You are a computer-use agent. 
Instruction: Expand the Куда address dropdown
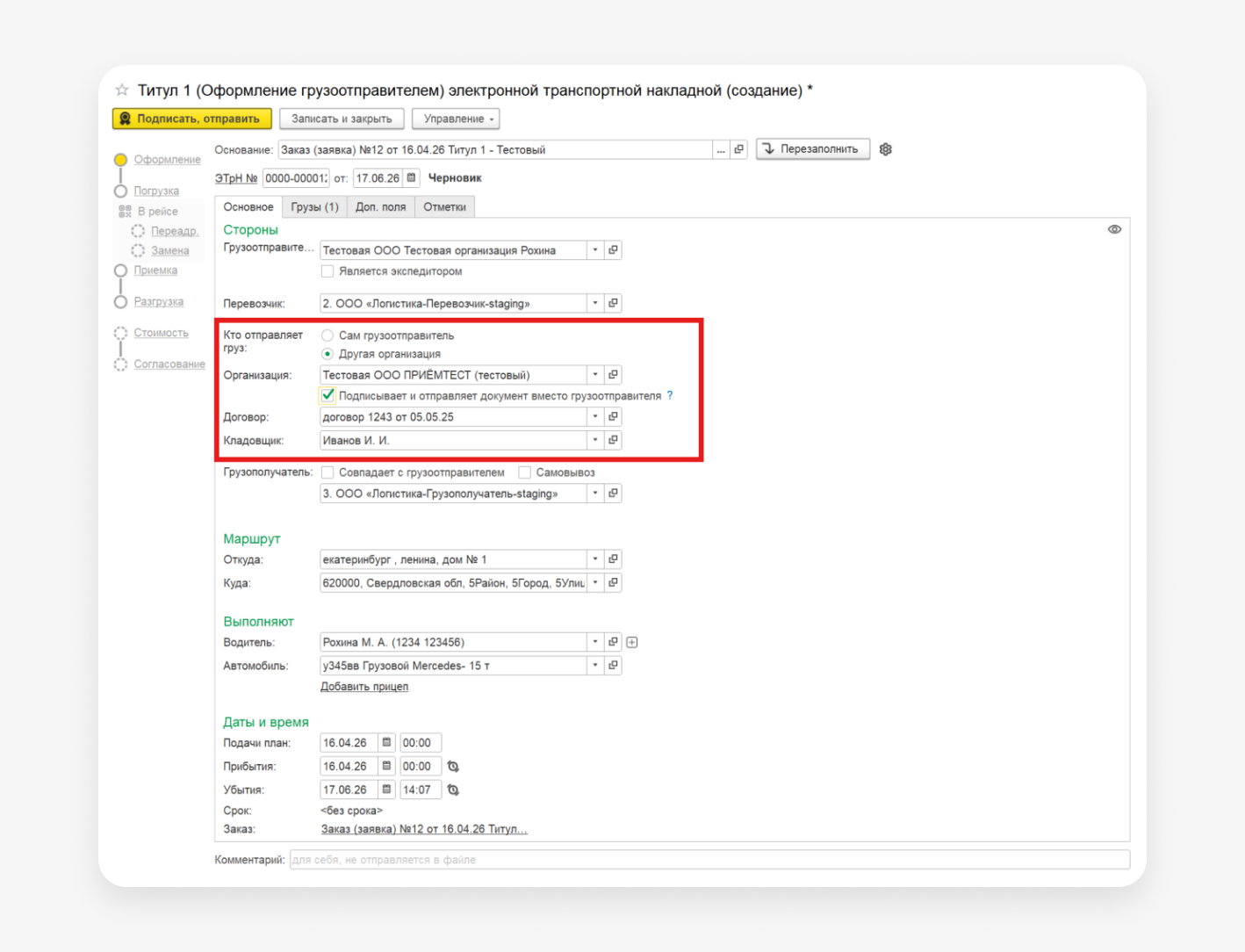pyautogui.click(x=595, y=582)
